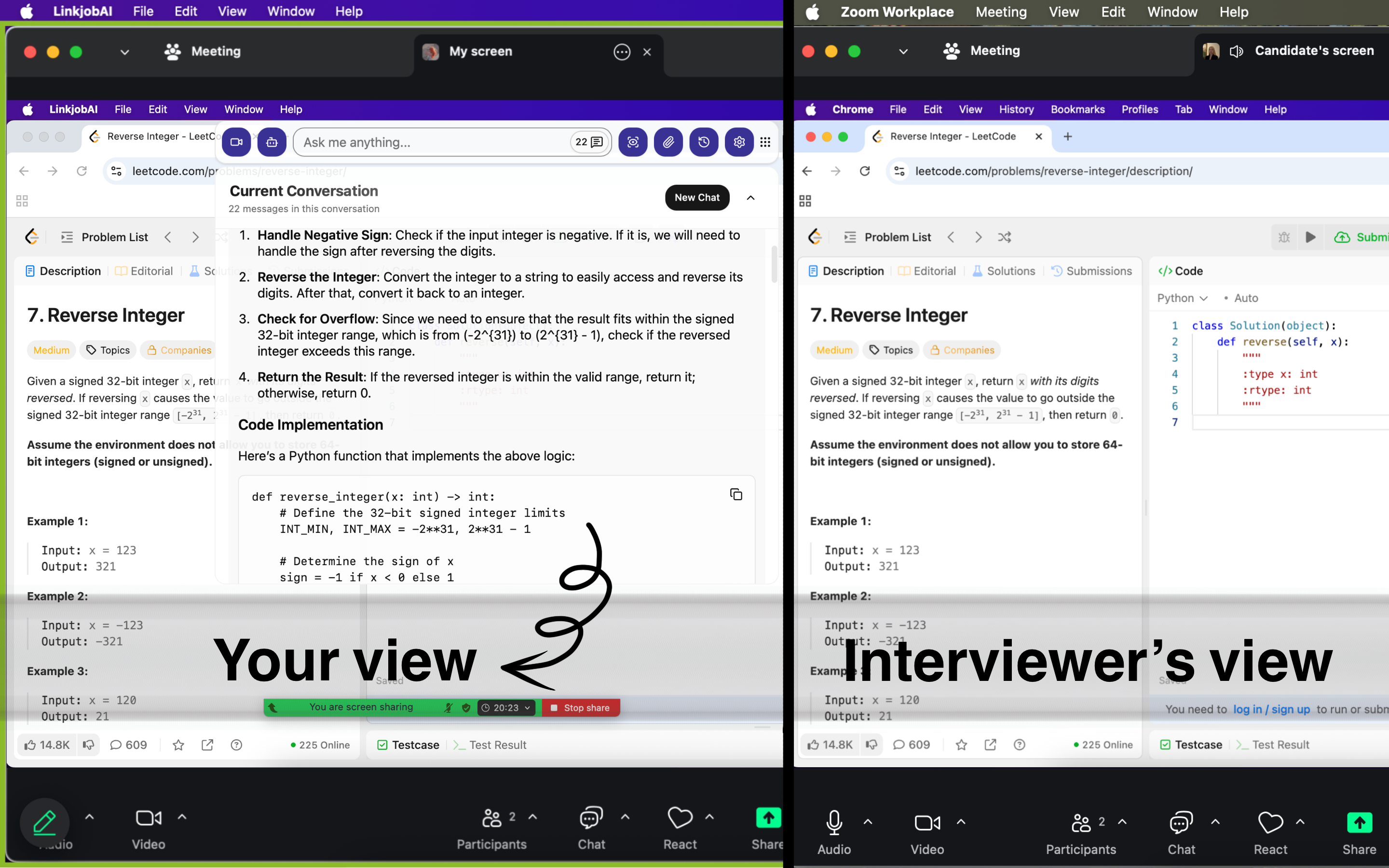Viewport: 1389px width, 868px height.
Task: Click the LeetCode run play button
Action: click(x=1310, y=237)
